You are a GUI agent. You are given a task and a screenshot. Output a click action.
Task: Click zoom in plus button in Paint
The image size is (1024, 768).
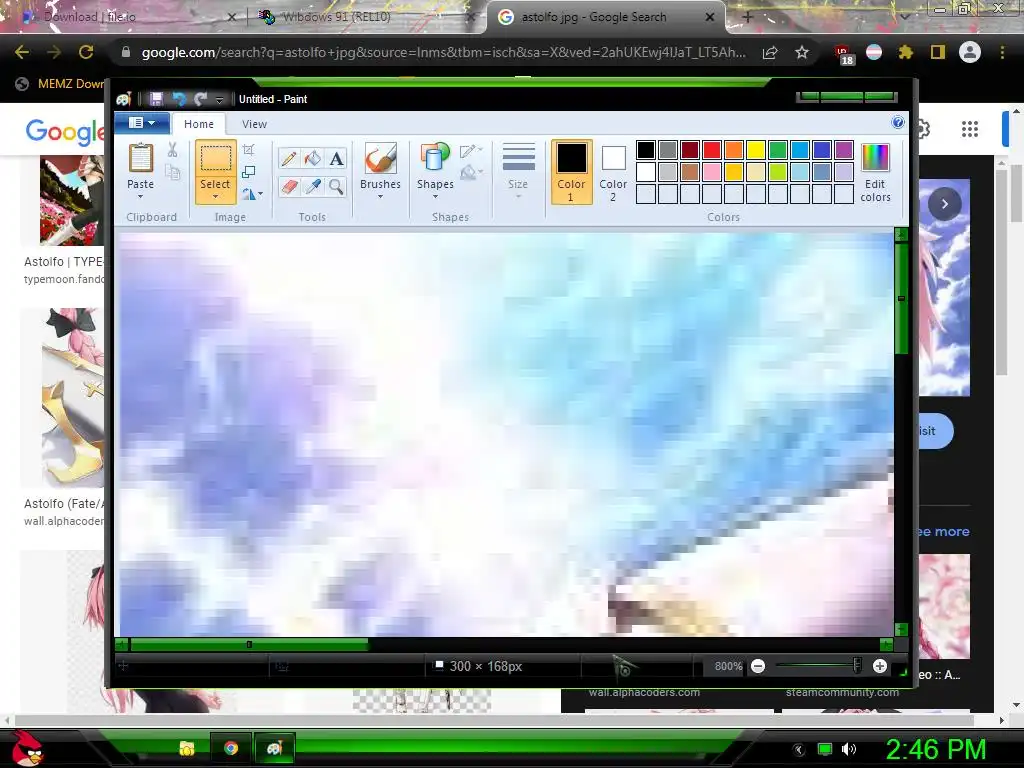[x=880, y=666]
